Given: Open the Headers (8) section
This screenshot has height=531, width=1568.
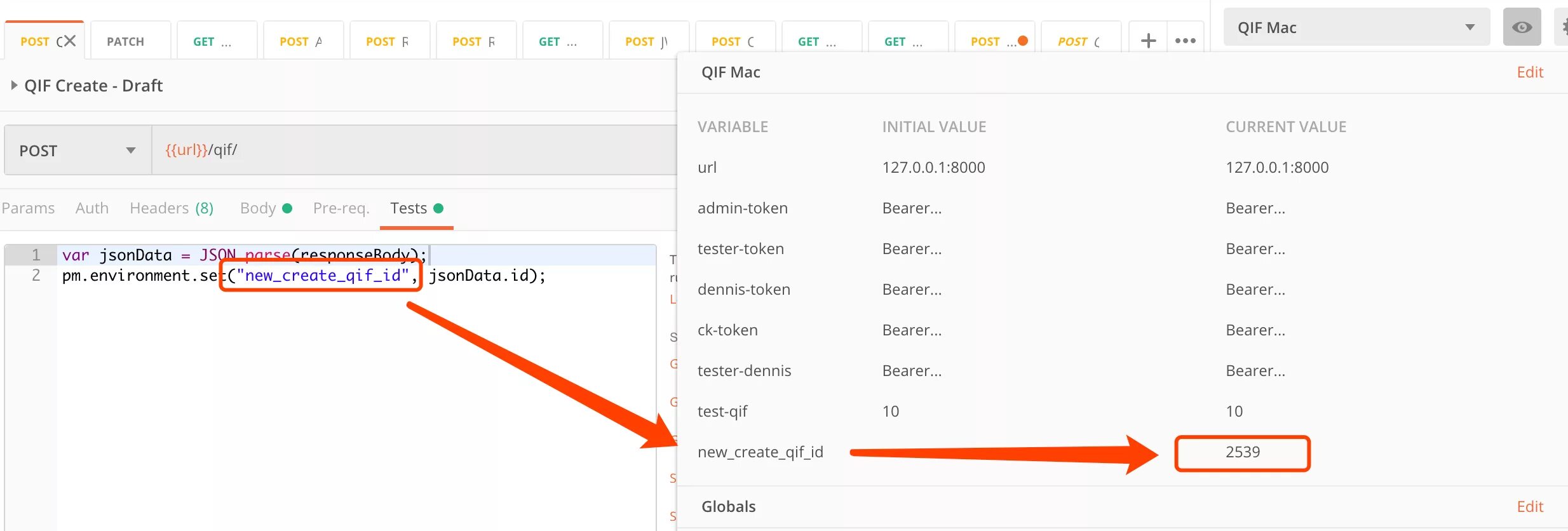Looking at the screenshot, I should tap(172, 208).
